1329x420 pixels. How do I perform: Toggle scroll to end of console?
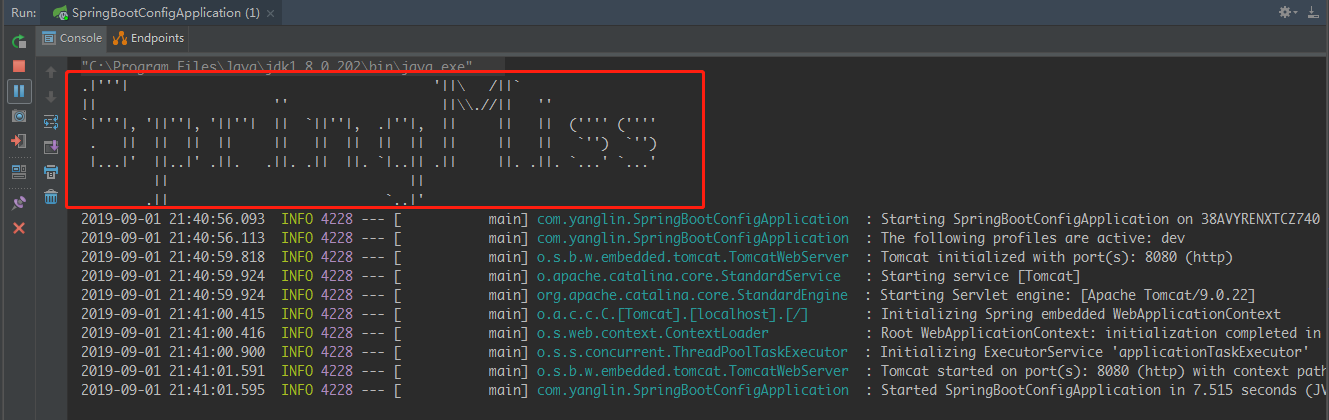coord(51,146)
